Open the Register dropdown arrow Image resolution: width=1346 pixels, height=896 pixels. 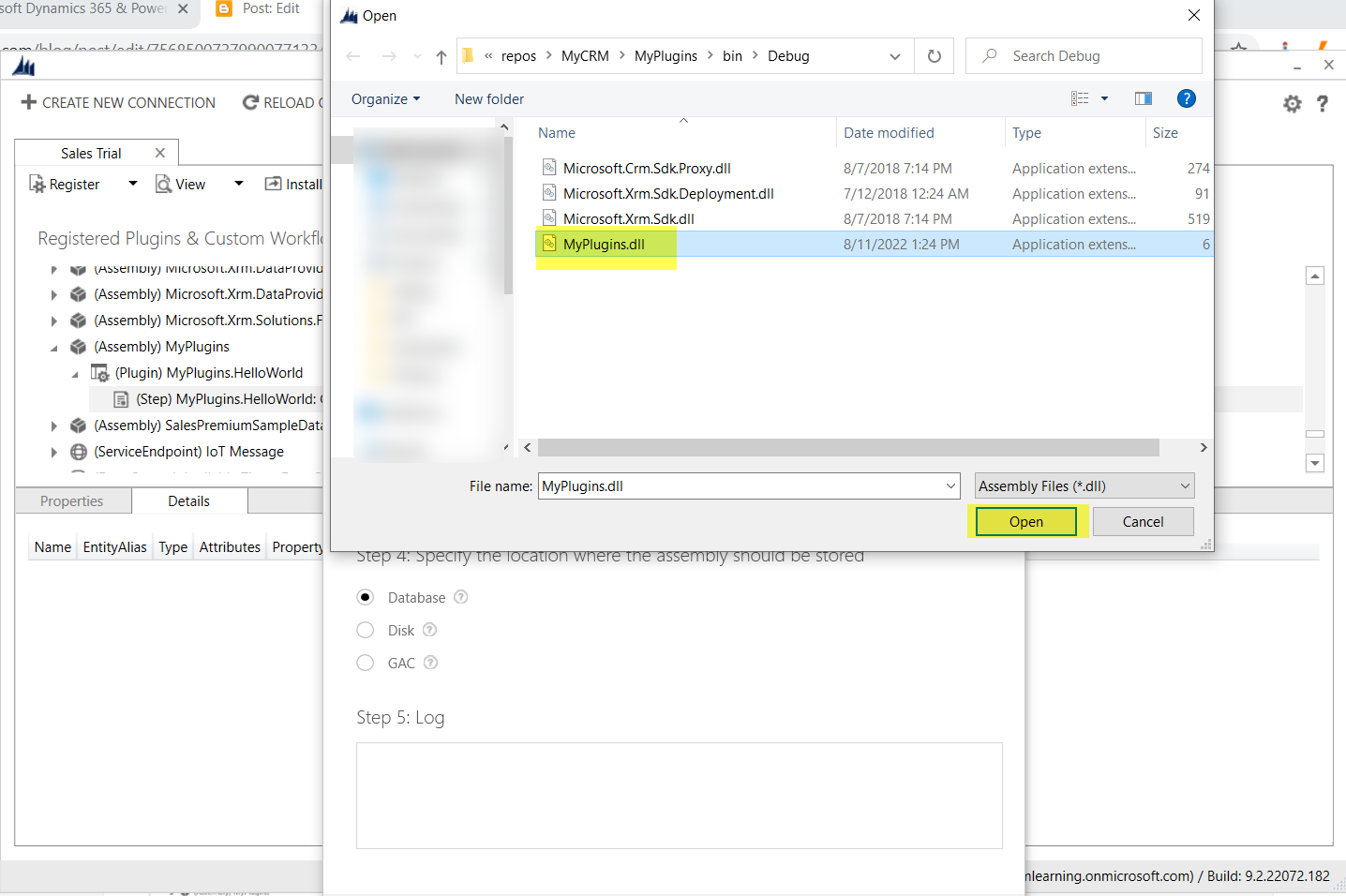(x=133, y=184)
